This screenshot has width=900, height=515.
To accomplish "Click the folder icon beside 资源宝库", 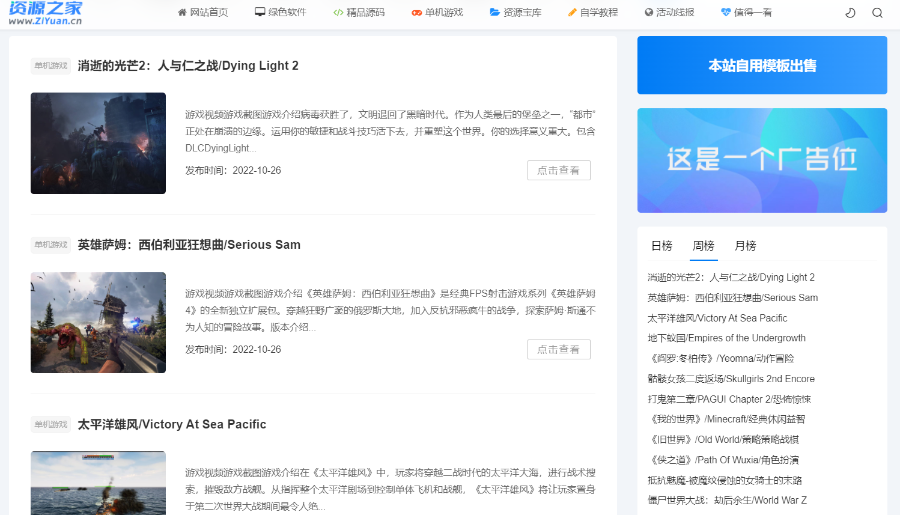I will pyautogui.click(x=495, y=12).
